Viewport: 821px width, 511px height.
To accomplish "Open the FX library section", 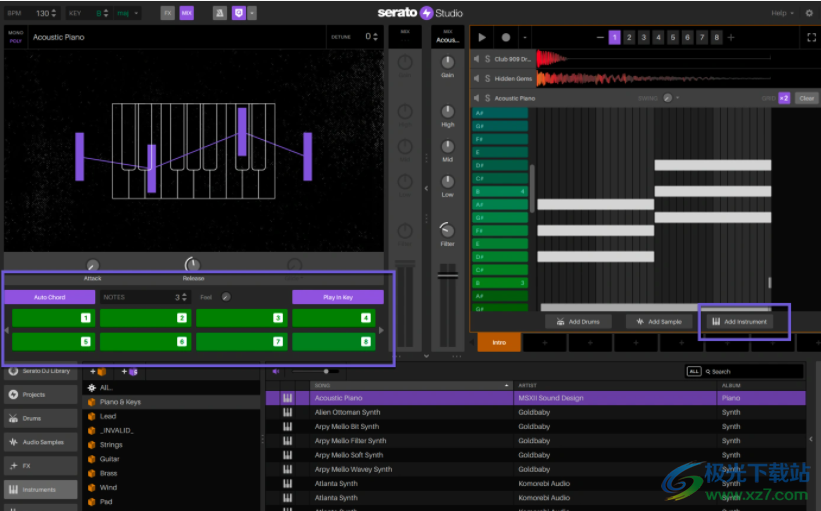I will click(x=41, y=465).
